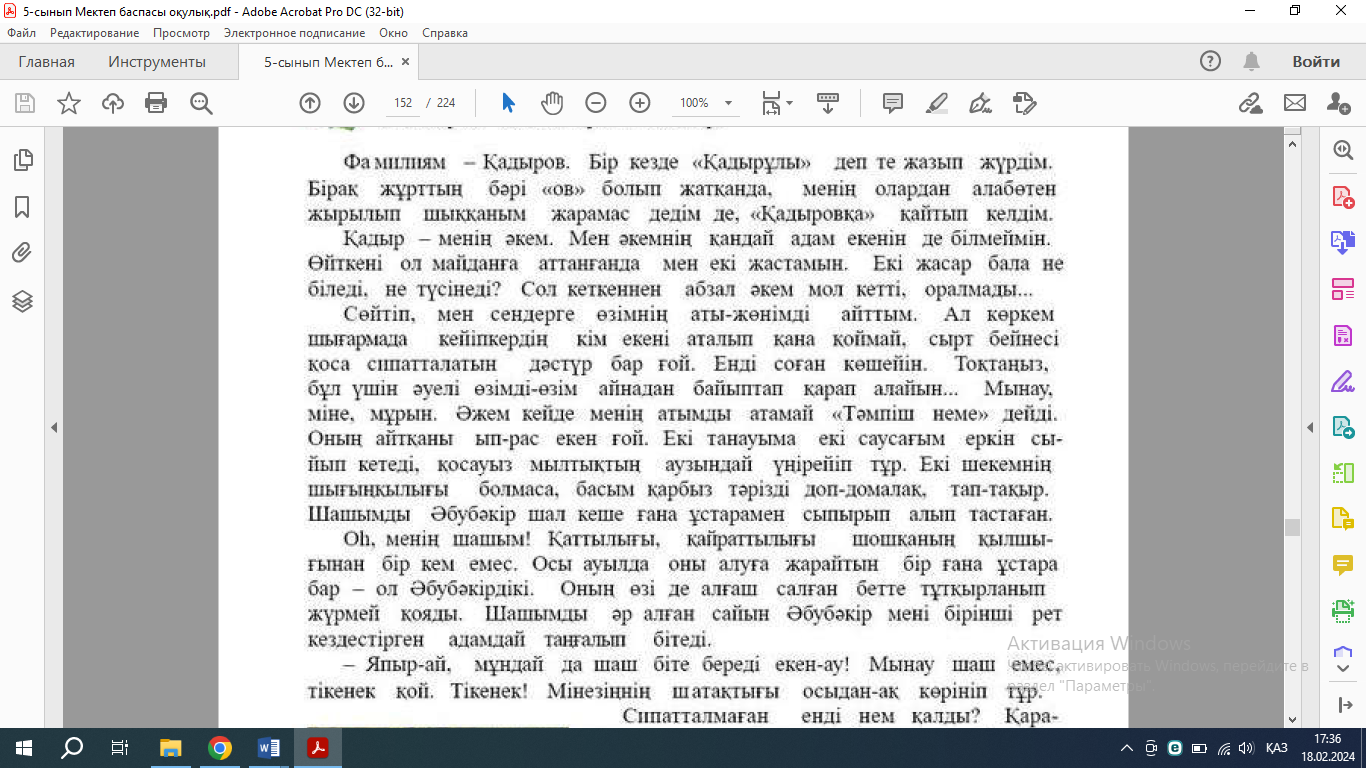The width and height of the screenshot is (1366, 768).
Task: Click the redact/edit page tool icon
Action: click(1024, 103)
